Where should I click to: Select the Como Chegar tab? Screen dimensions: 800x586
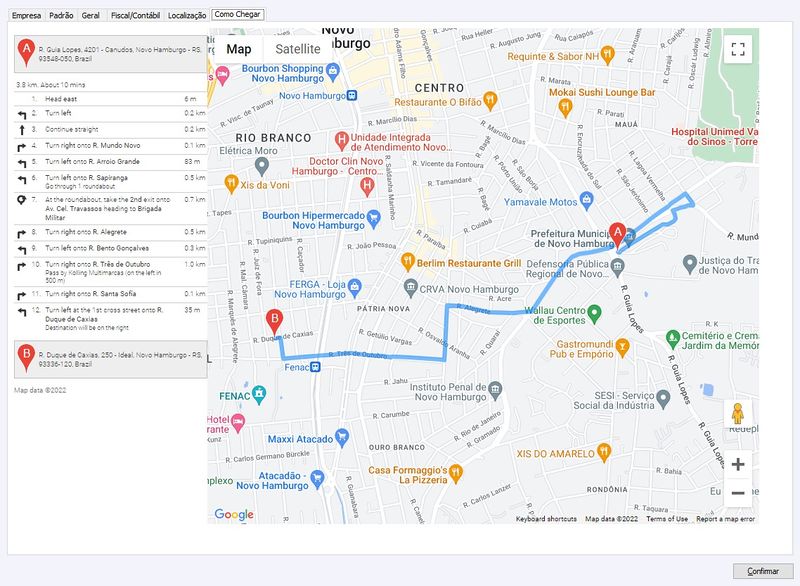point(237,14)
